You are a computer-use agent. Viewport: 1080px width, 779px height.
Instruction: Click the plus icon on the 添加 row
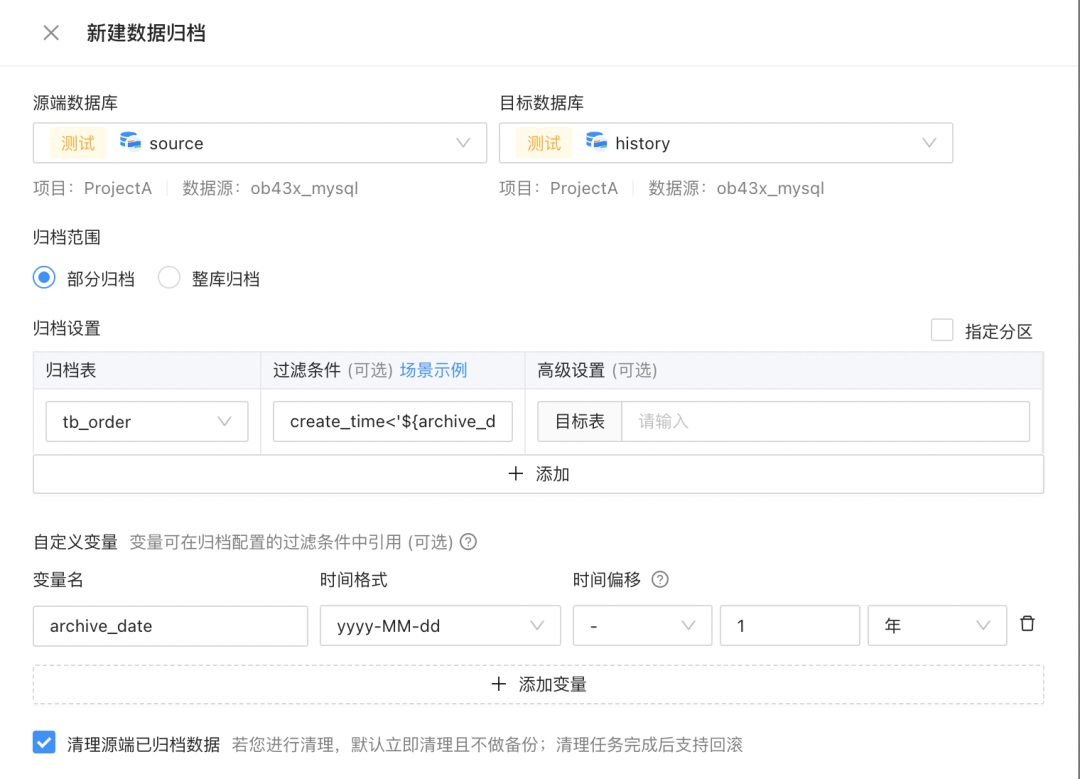(516, 473)
